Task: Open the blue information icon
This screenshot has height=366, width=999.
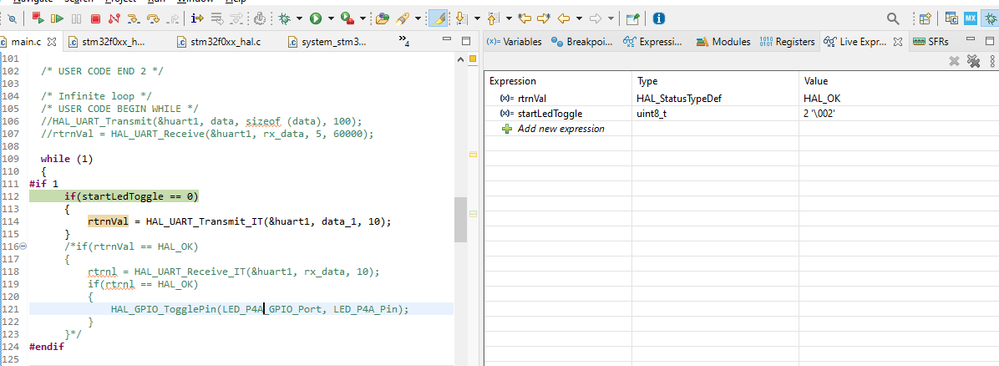Action: pos(659,18)
